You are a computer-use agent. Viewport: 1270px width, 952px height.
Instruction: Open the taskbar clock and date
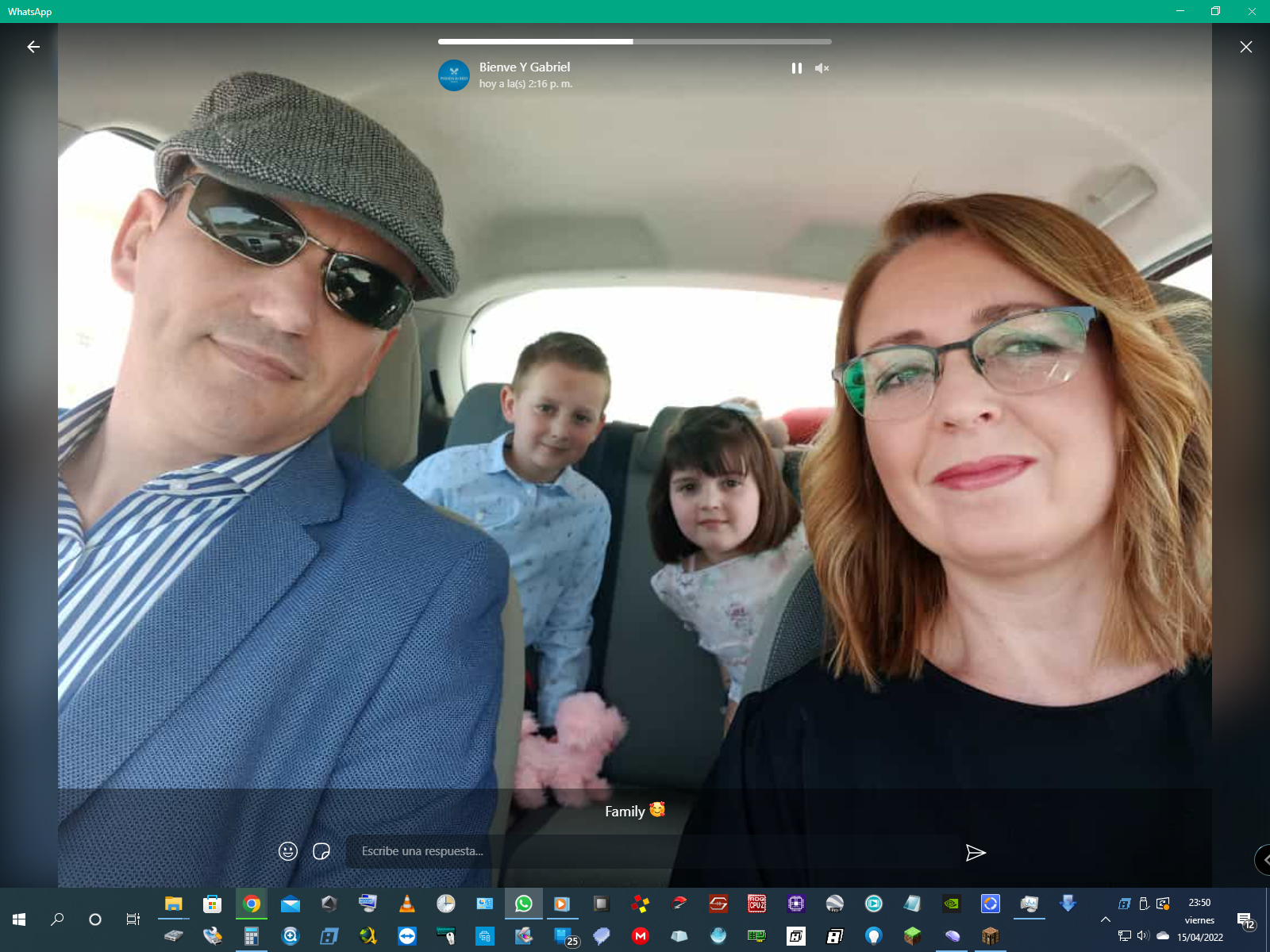(x=1199, y=919)
